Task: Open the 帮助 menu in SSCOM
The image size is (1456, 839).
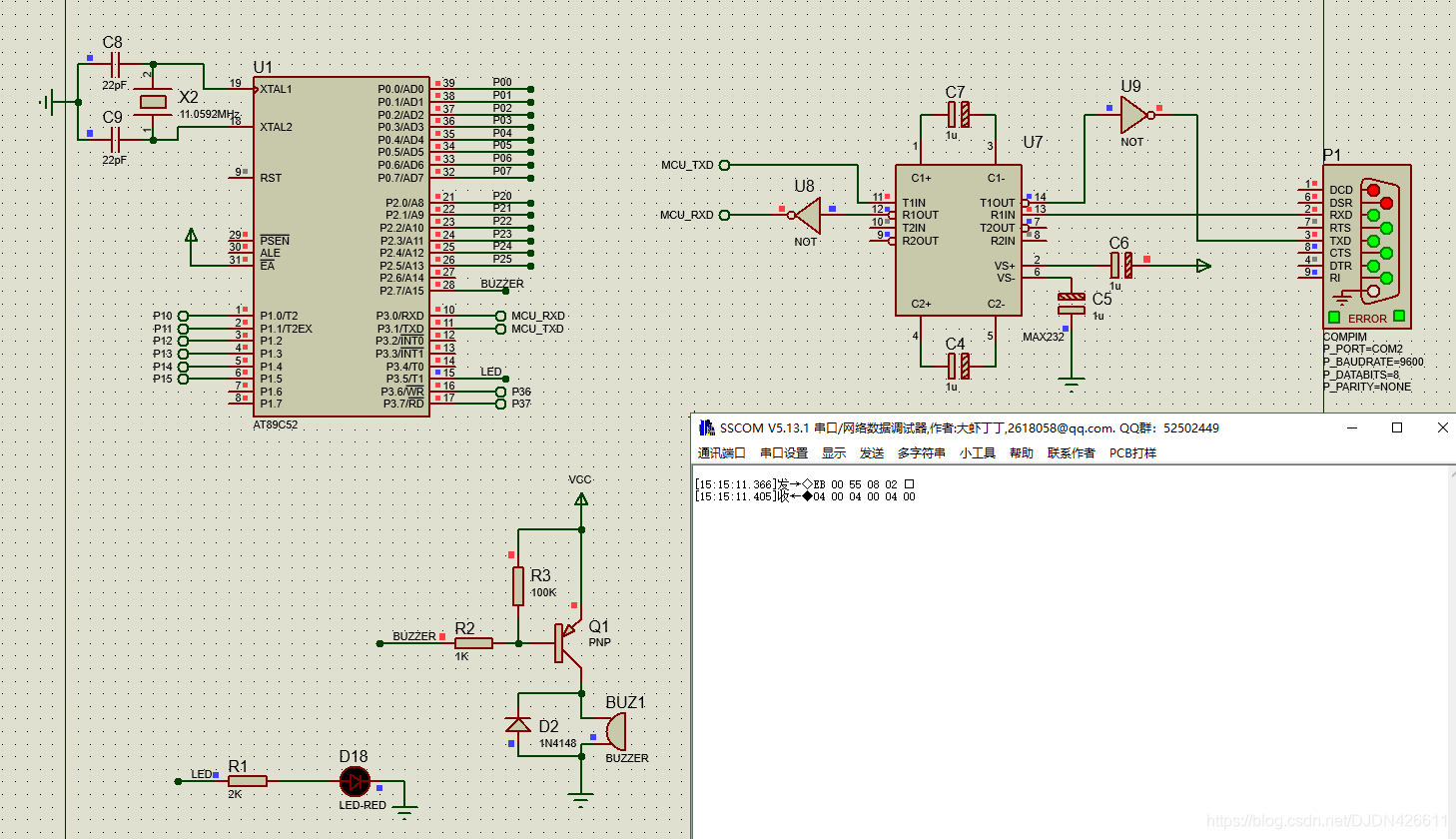Action: point(1022,453)
